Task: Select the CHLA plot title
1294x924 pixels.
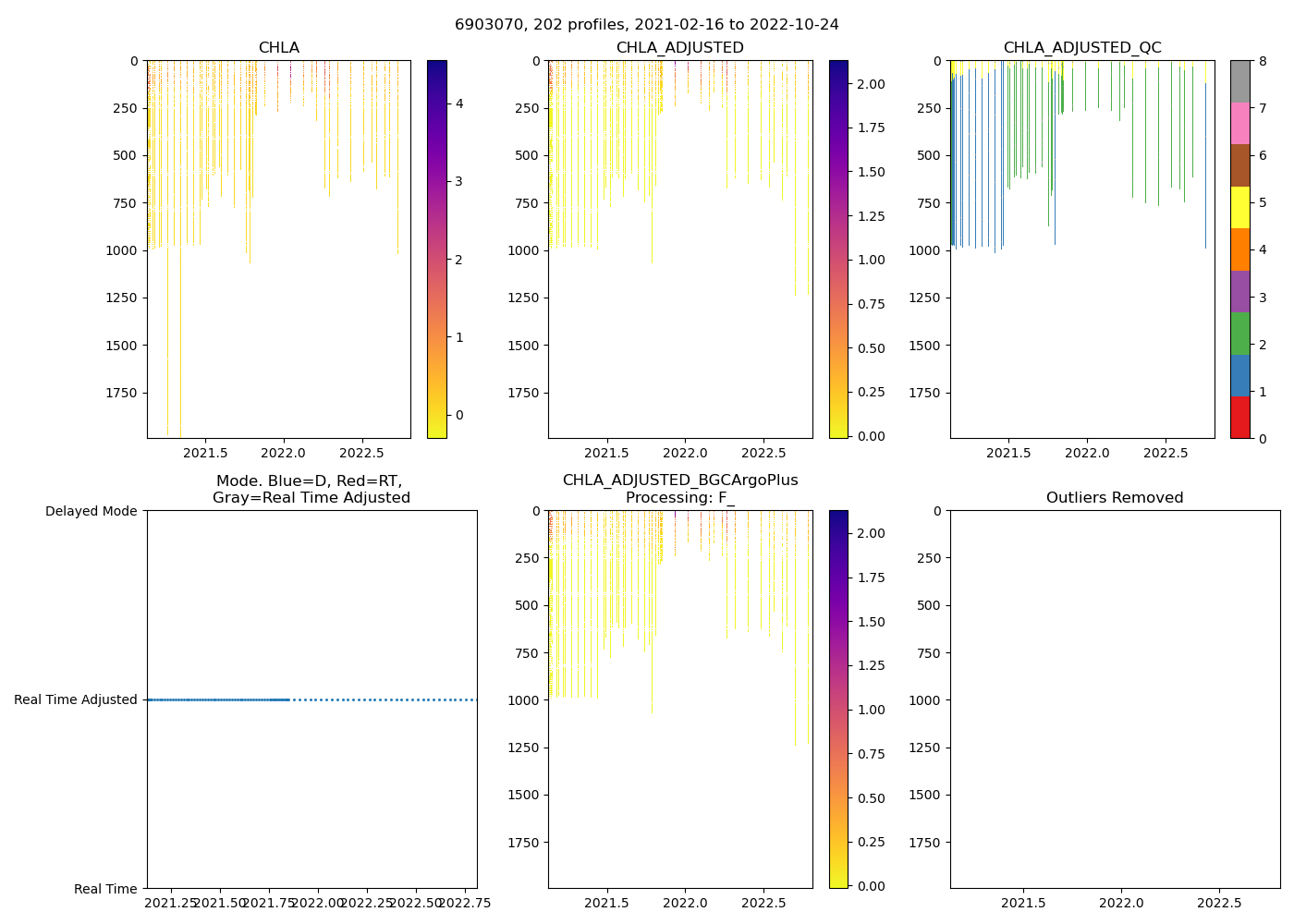Action: click(x=278, y=48)
